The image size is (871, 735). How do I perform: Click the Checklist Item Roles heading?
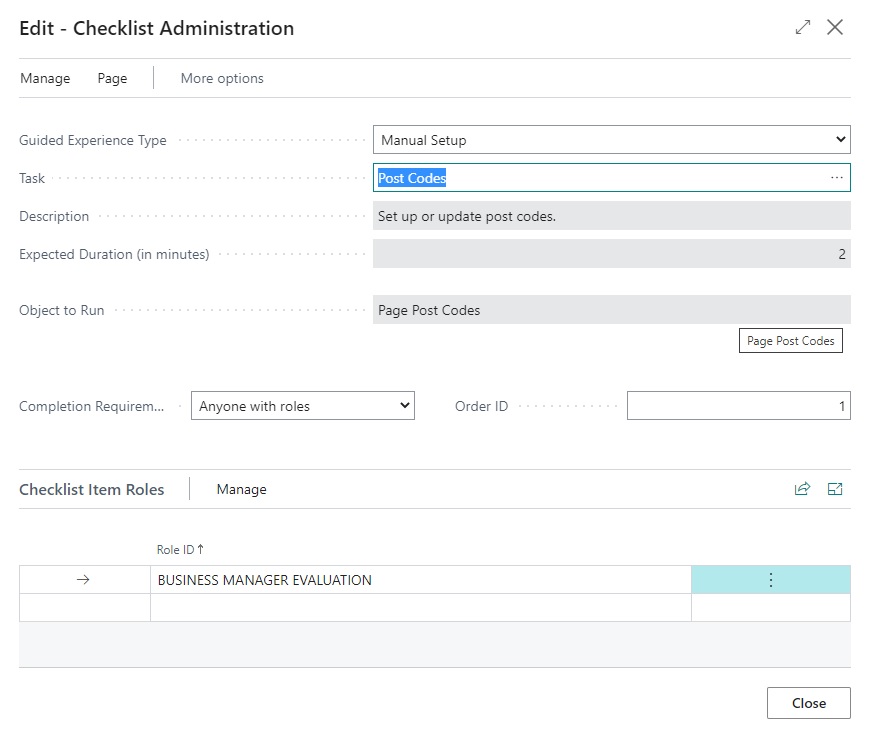coord(92,489)
